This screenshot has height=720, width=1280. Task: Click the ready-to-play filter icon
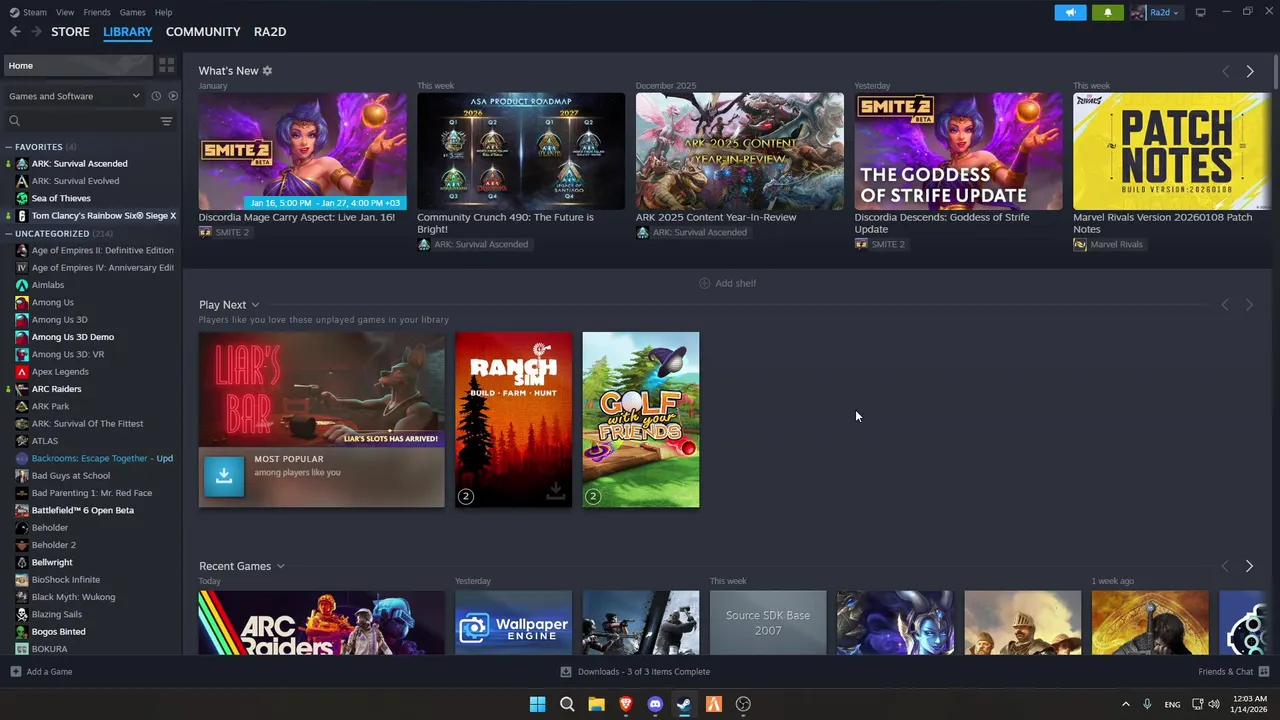pos(173,96)
